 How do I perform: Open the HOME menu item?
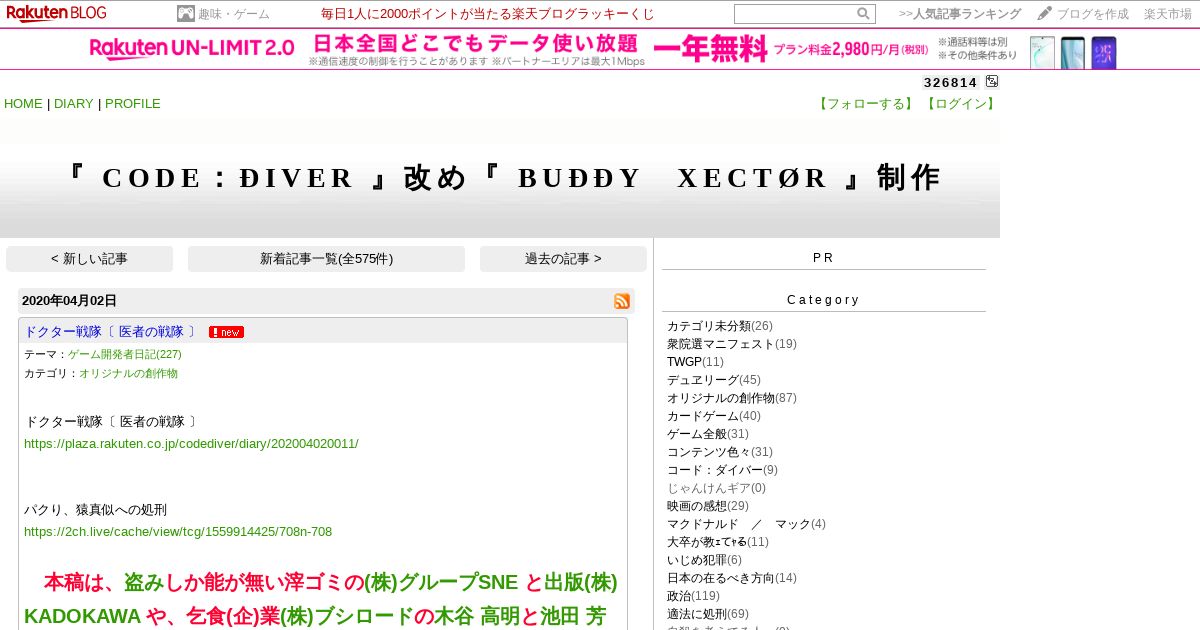tap(23, 104)
